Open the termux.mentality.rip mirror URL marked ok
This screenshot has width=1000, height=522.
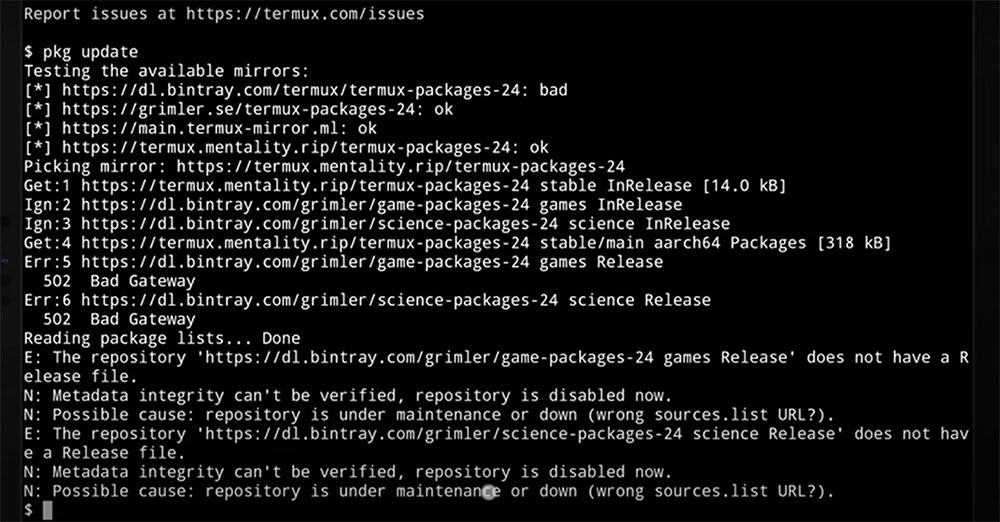286,147
